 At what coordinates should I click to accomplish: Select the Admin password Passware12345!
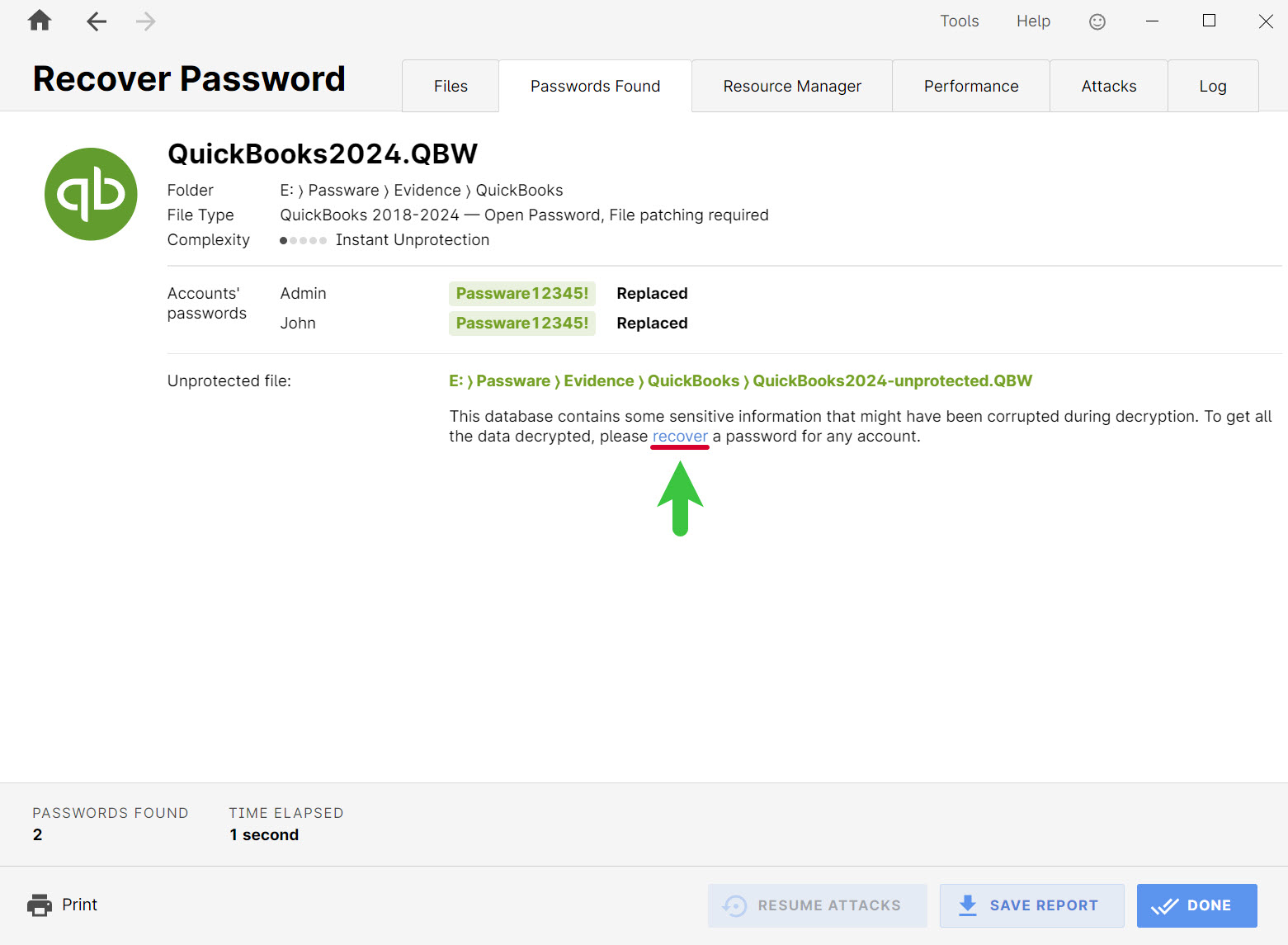pyautogui.click(x=521, y=293)
